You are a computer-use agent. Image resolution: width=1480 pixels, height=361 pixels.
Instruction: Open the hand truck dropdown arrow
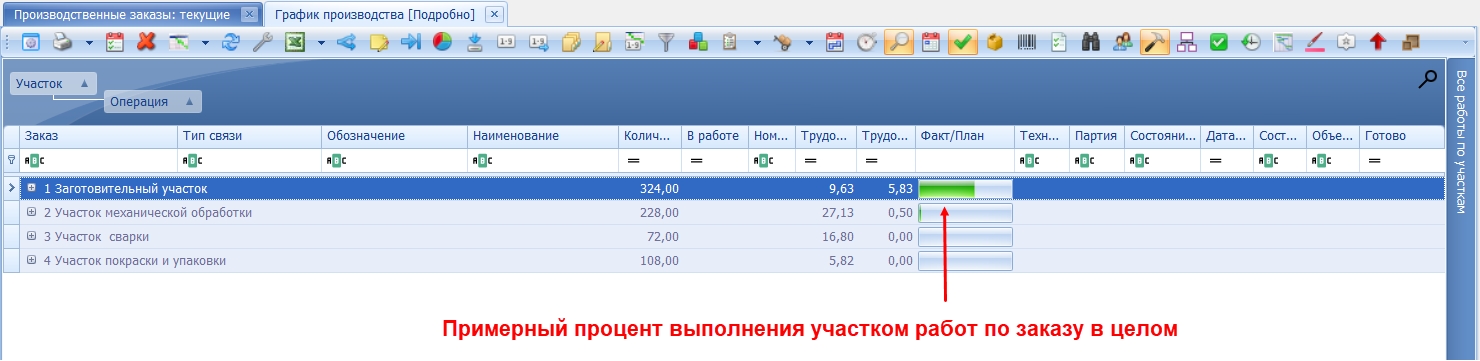click(x=809, y=43)
